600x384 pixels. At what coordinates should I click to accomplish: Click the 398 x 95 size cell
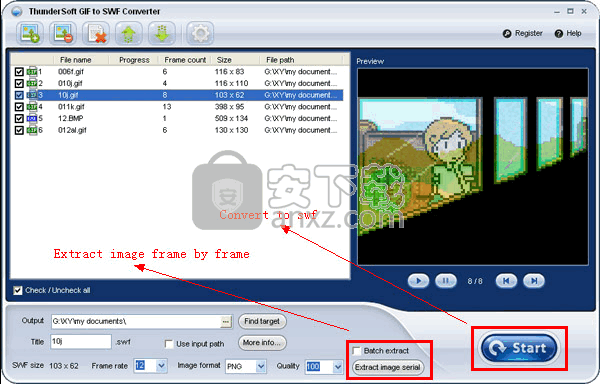tap(229, 107)
